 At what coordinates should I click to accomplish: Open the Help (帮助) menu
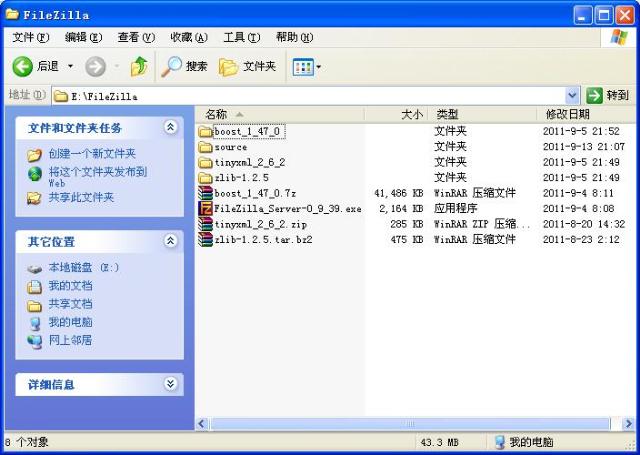[x=294, y=38]
